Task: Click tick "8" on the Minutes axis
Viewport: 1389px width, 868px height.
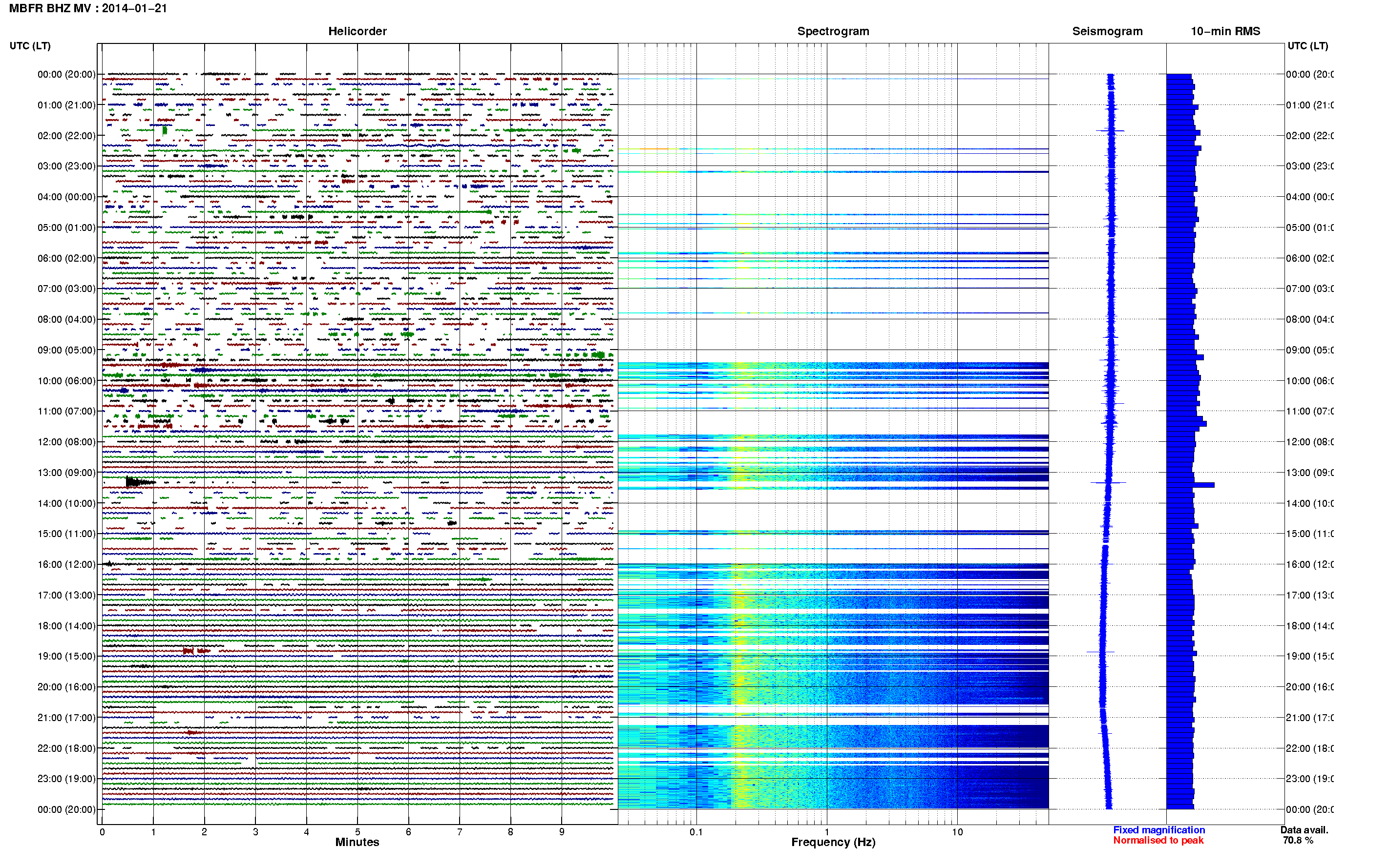Action: [510, 832]
